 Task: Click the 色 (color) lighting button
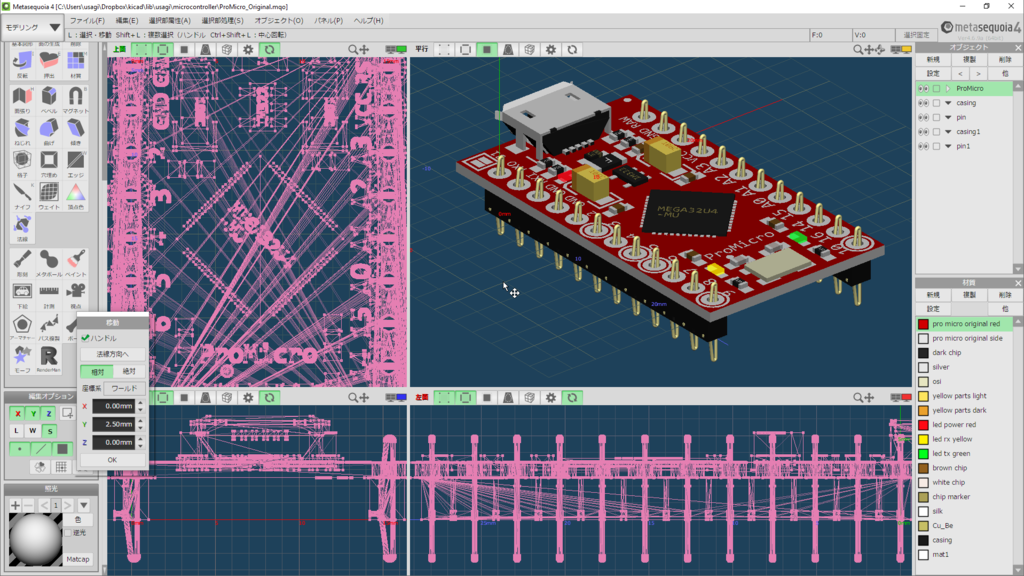[78, 520]
